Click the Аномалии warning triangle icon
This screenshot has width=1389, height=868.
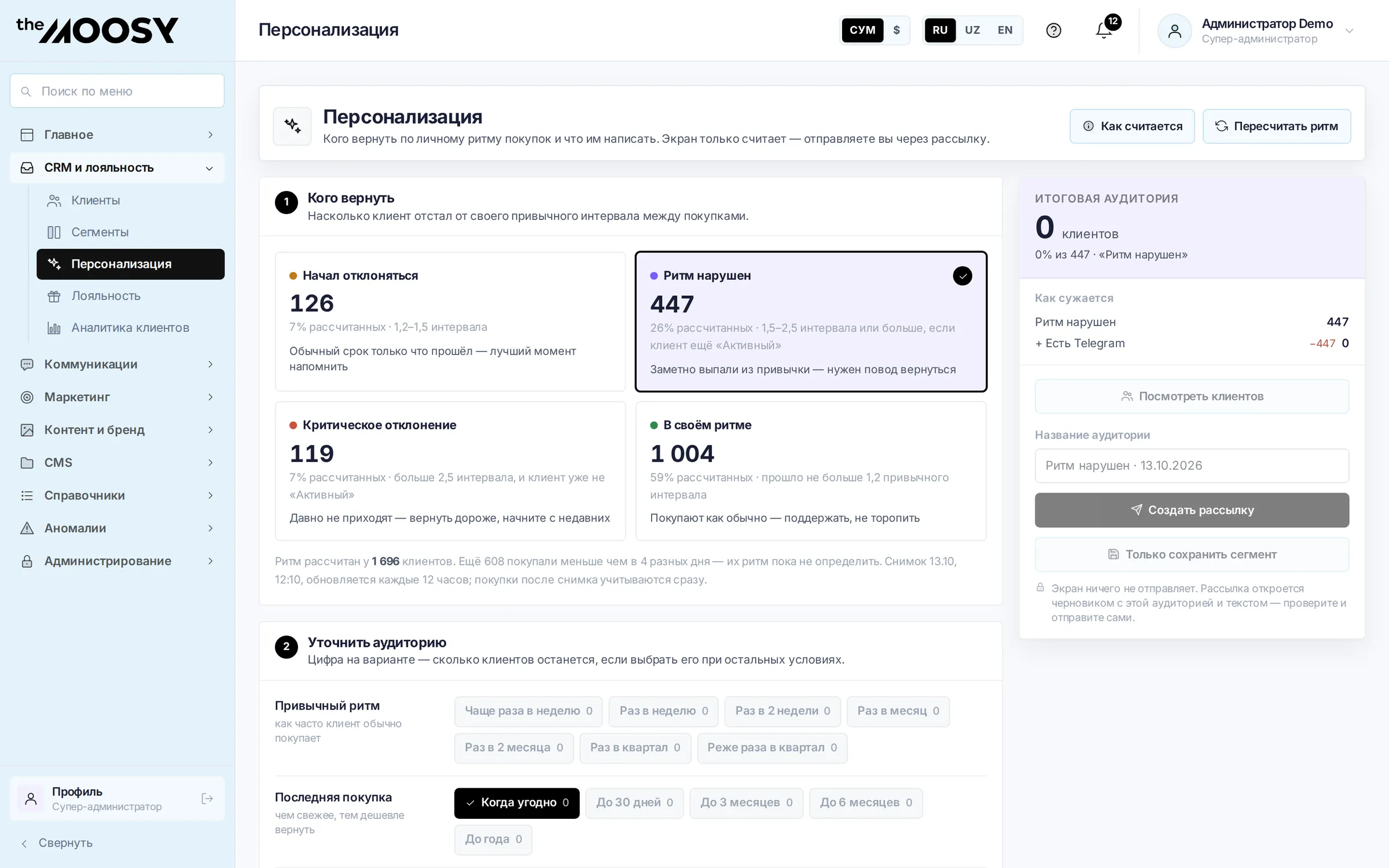point(27,528)
